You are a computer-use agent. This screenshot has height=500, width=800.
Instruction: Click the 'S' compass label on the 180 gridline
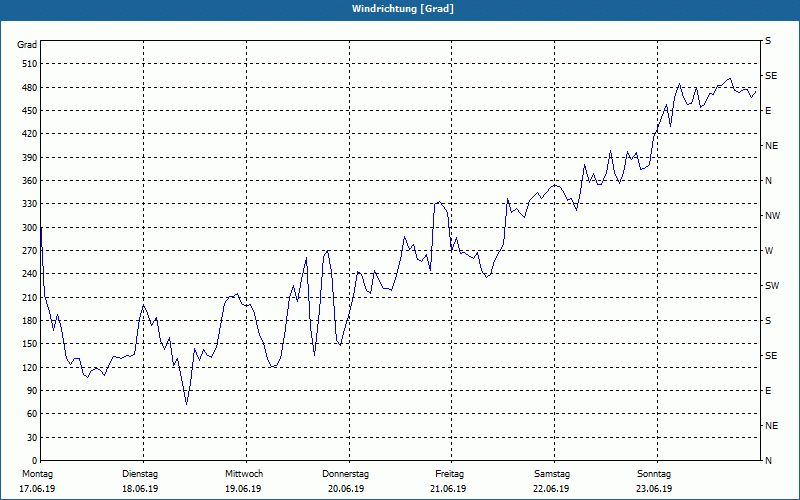pos(768,321)
